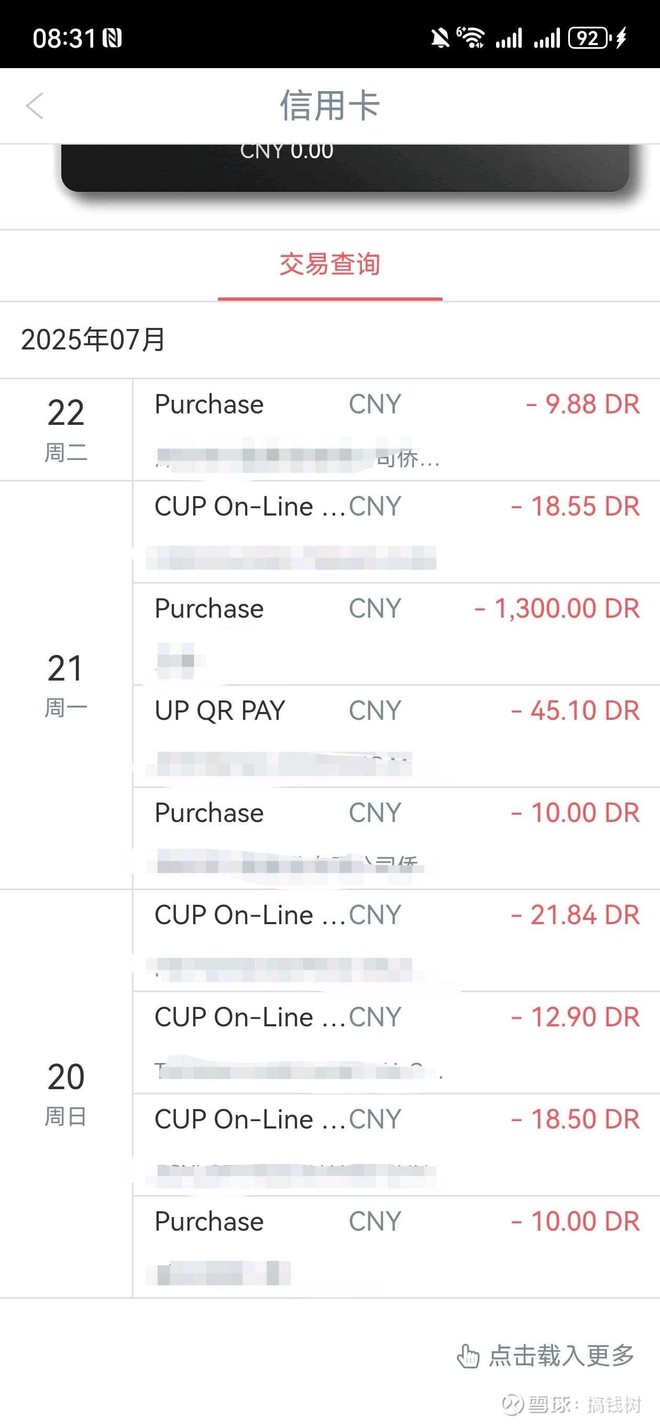The image size is (660, 1425).
Task: Tap the 2025年07月 month header
Action: pos(93,339)
